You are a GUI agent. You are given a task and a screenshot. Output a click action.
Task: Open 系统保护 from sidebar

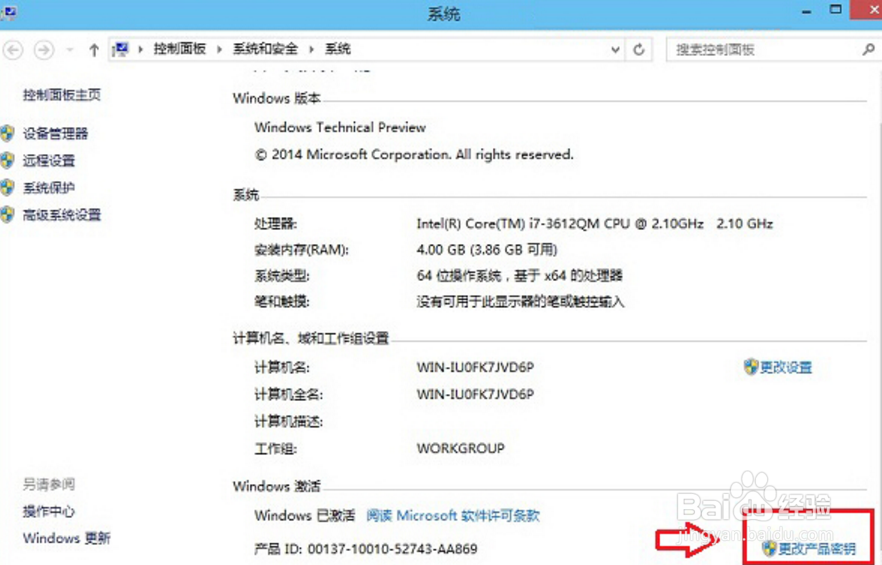tap(49, 187)
